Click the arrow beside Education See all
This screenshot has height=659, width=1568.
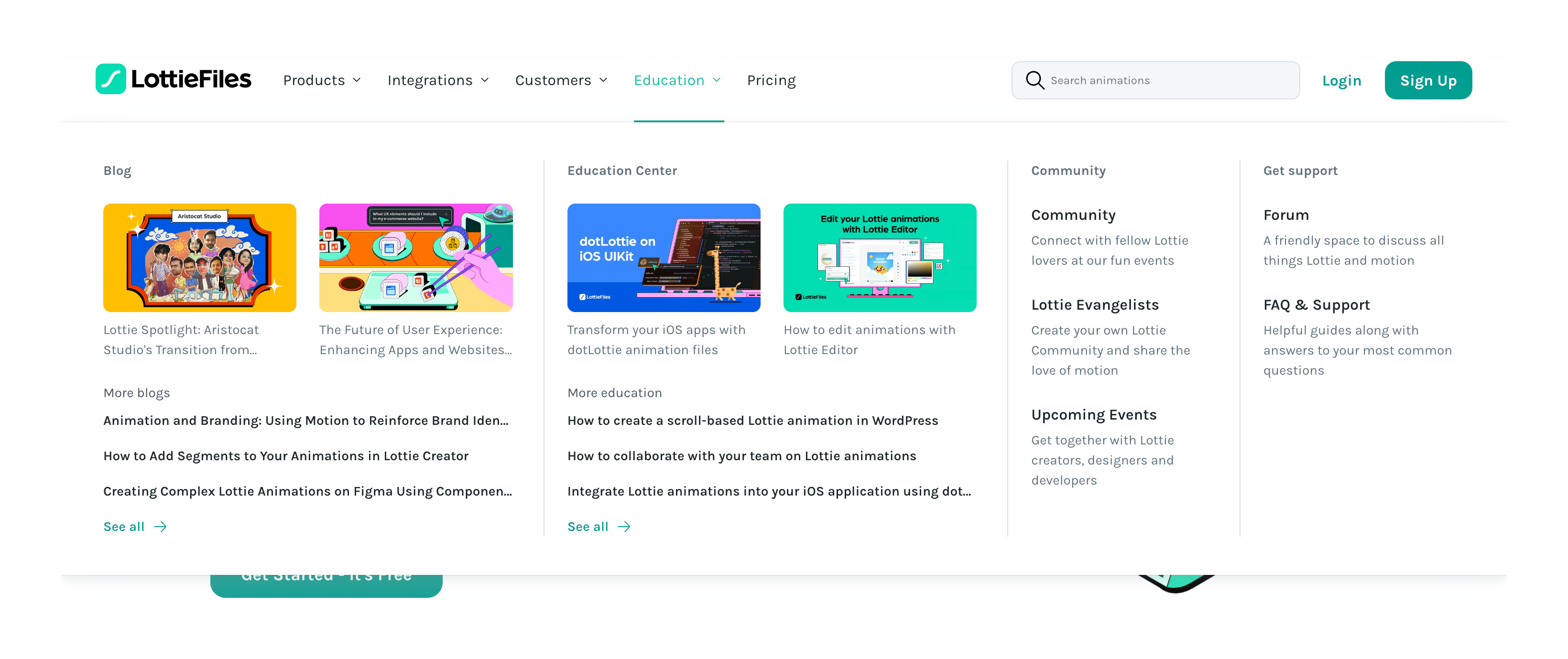click(x=624, y=527)
